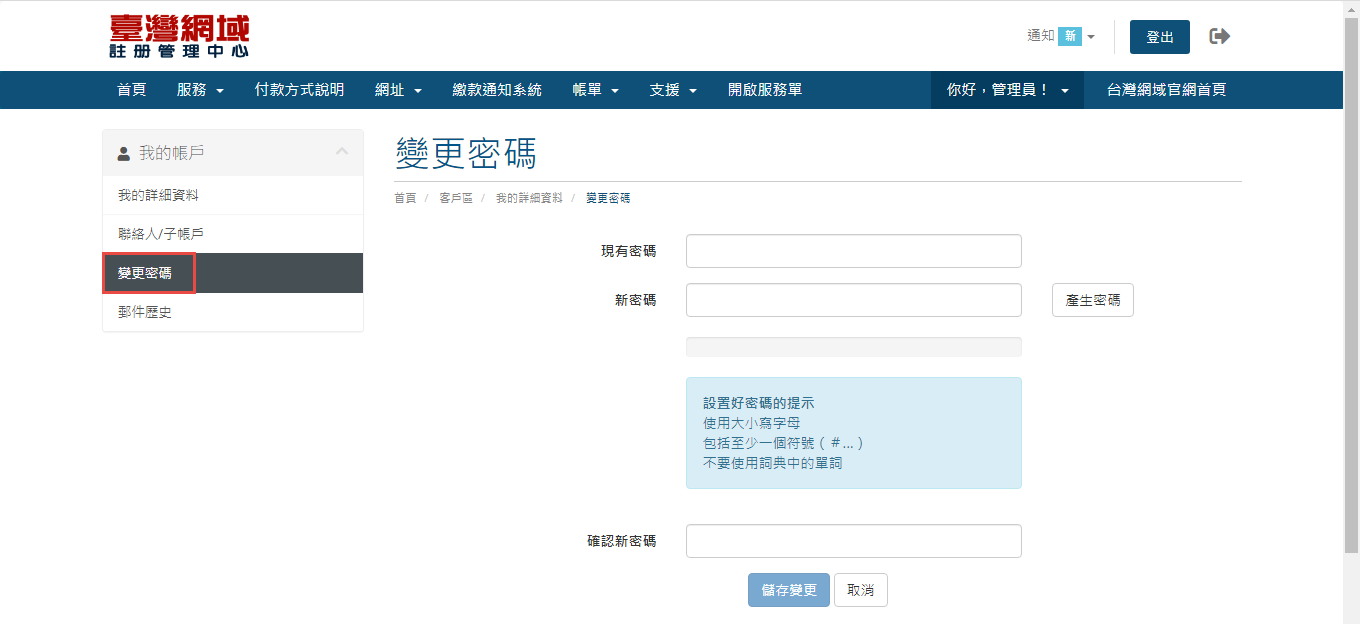Open the 你好，管理員！ account menu
Image resolution: width=1360 pixels, height=624 pixels.
1007,90
